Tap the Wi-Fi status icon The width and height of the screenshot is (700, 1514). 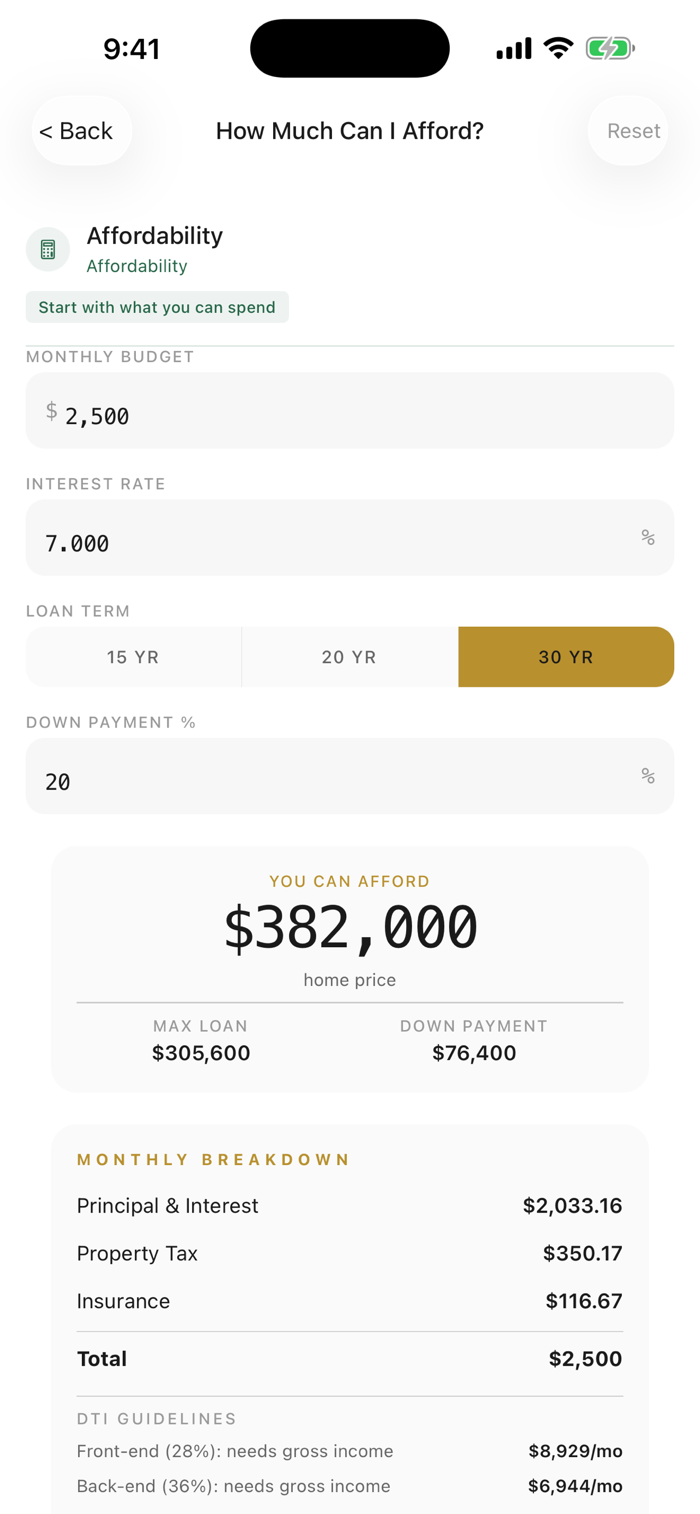point(558,48)
